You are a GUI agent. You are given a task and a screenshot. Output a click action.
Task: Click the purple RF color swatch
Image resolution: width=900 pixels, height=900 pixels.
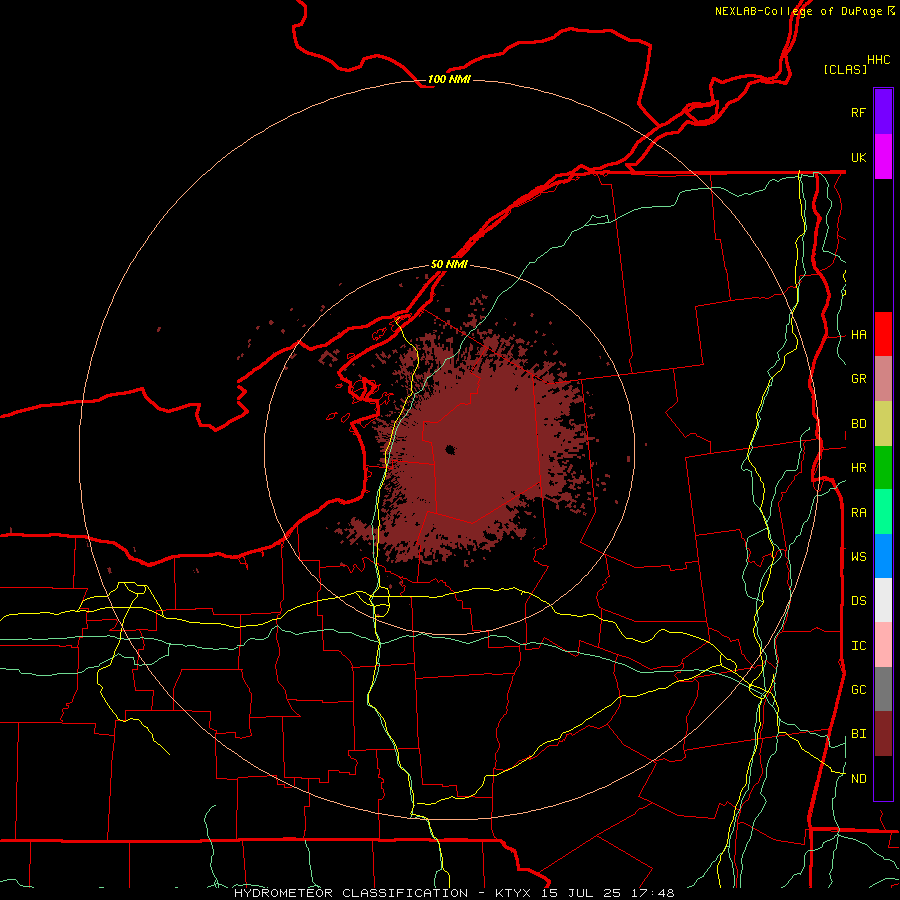[883, 112]
